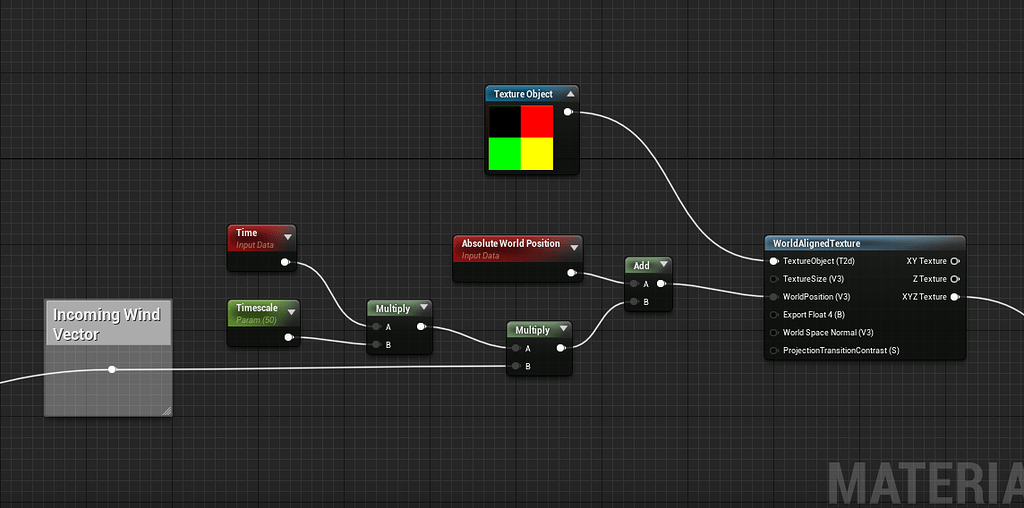This screenshot has width=1024, height=508.
Task: Click the Export Float 4 (B) input pin
Action: [x=774, y=315]
